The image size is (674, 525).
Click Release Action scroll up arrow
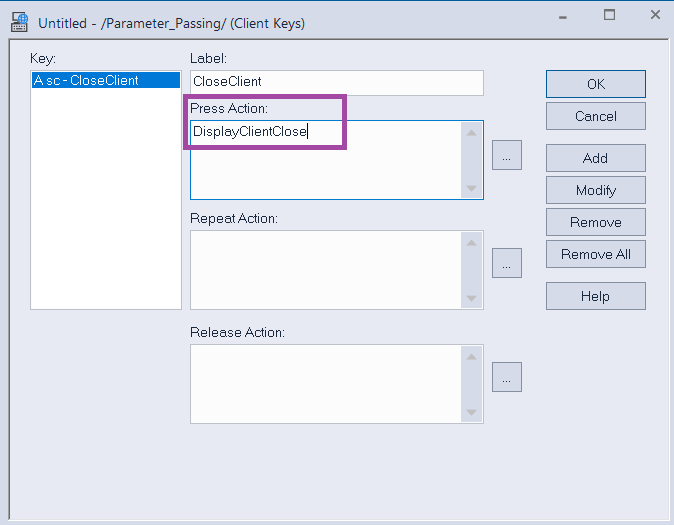coord(472,357)
